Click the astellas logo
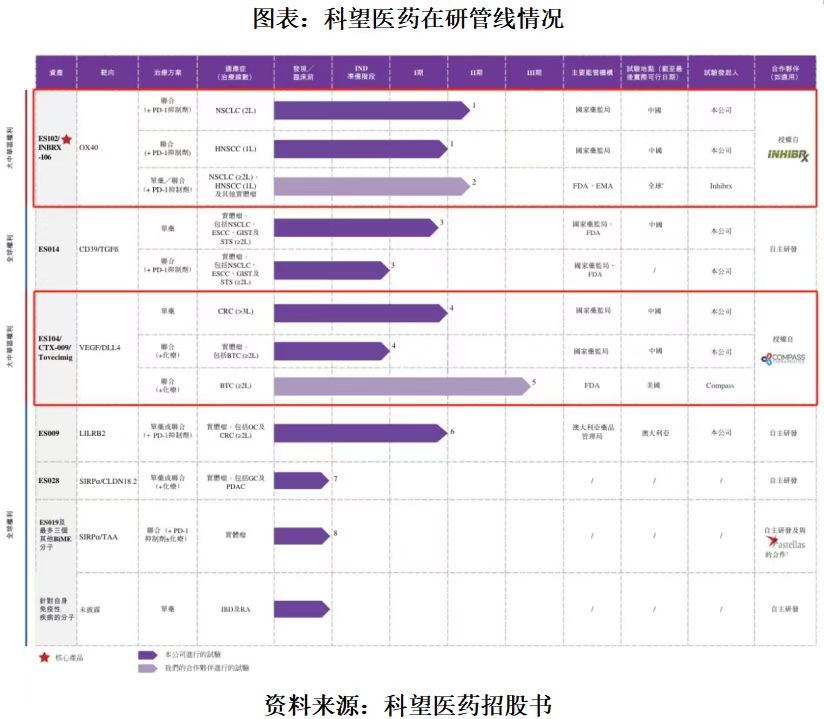 pyautogui.click(x=786, y=543)
